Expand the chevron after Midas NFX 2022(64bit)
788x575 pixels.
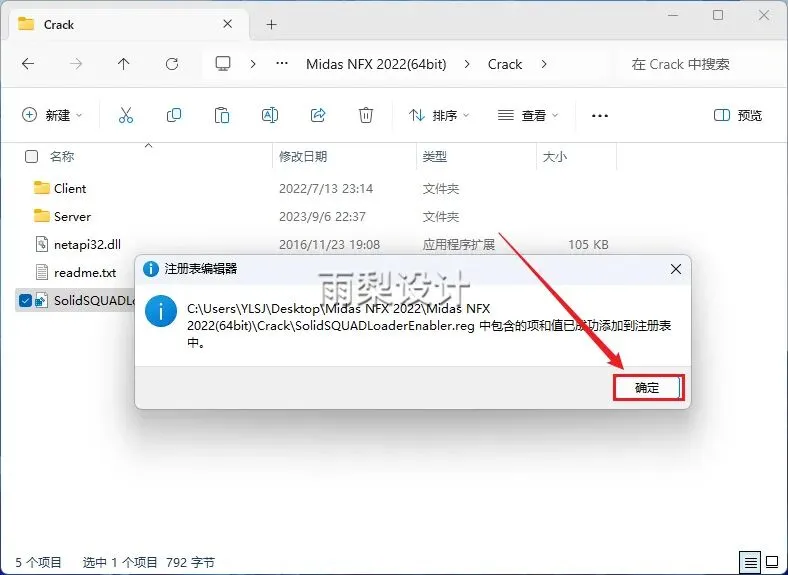click(x=467, y=64)
